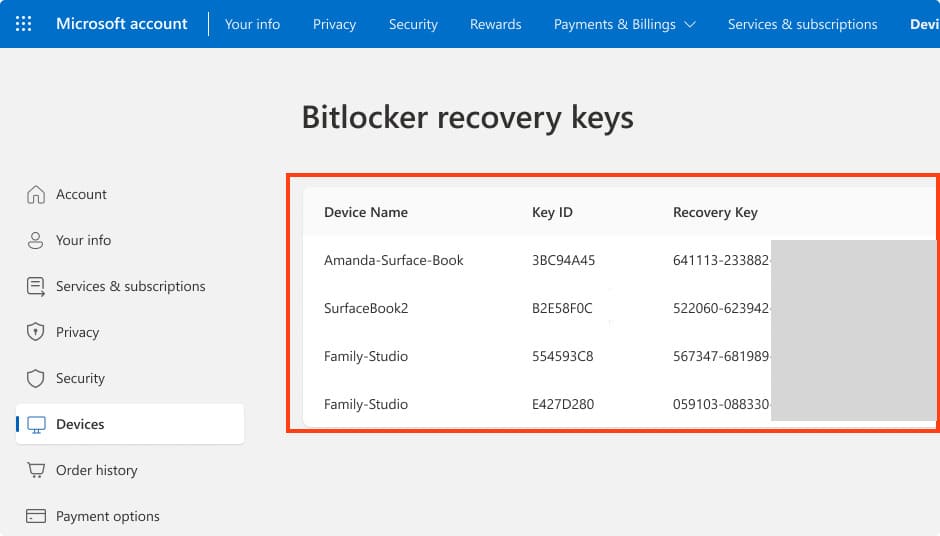The image size is (940, 536).
Task: Click the Order history cart icon
Action: click(36, 470)
